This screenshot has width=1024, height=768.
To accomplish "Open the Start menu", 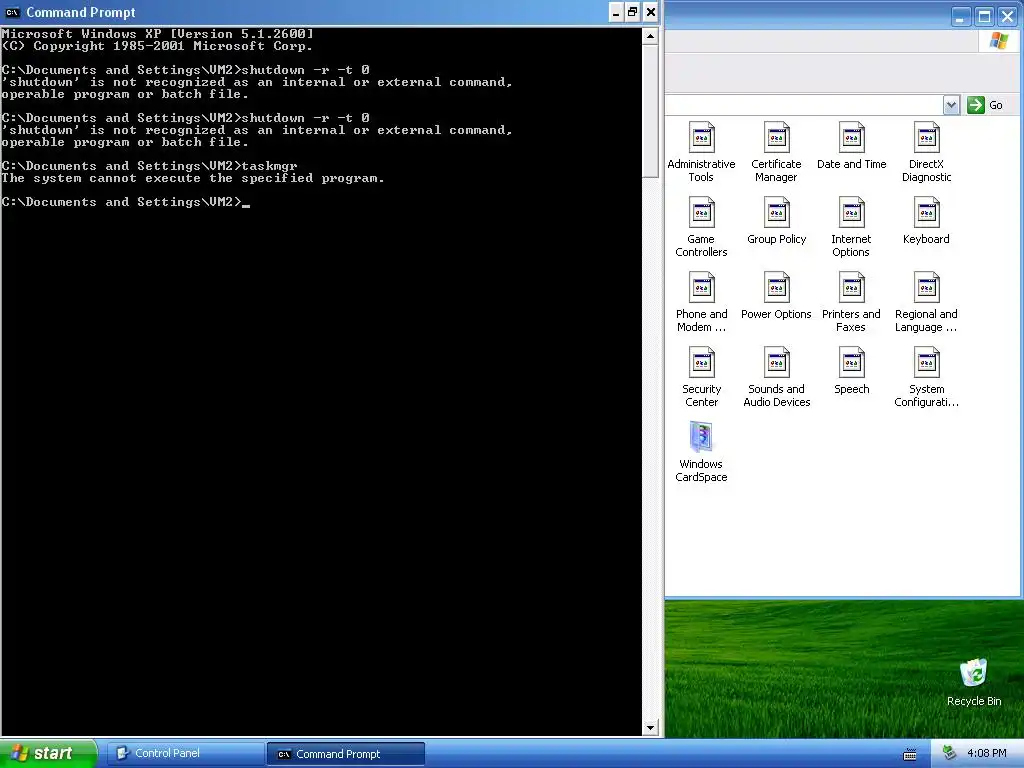I will point(48,753).
